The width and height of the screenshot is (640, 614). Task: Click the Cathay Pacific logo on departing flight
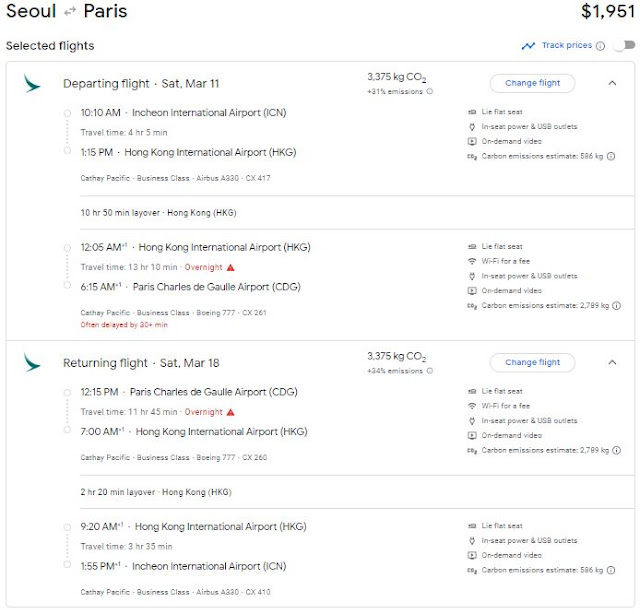(32, 83)
